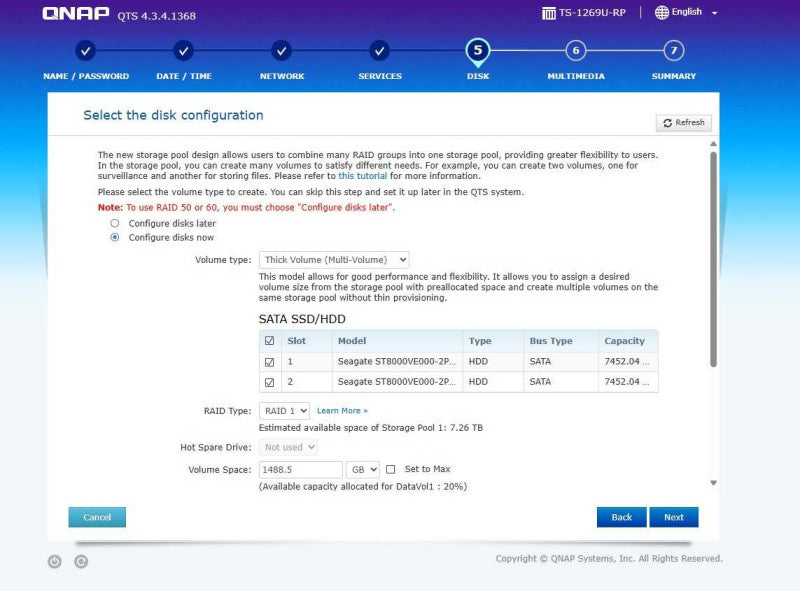
Task: Click the Refresh button
Action: pyautogui.click(x=684, y=123)
